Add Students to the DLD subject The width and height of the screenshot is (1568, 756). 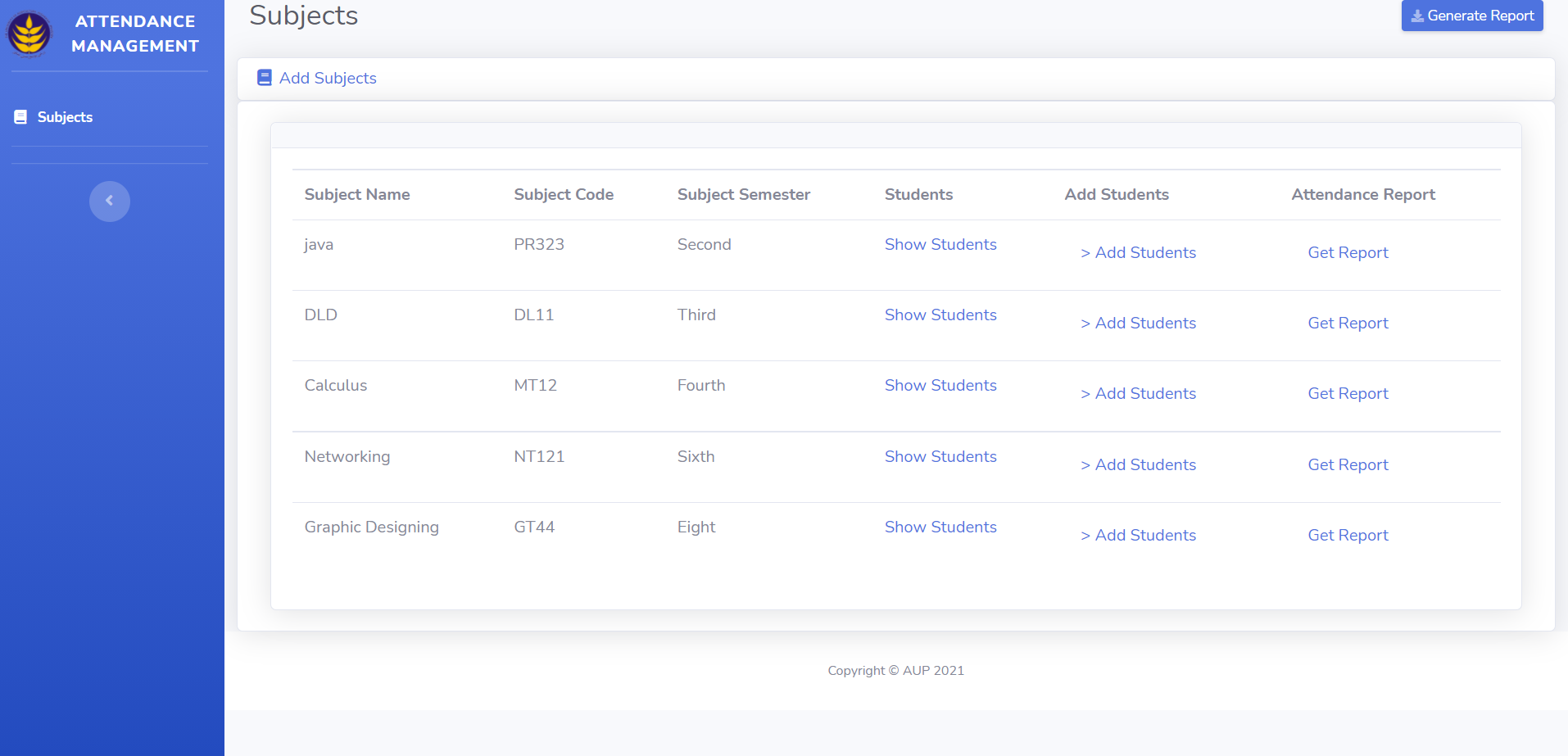point(1138,323)
